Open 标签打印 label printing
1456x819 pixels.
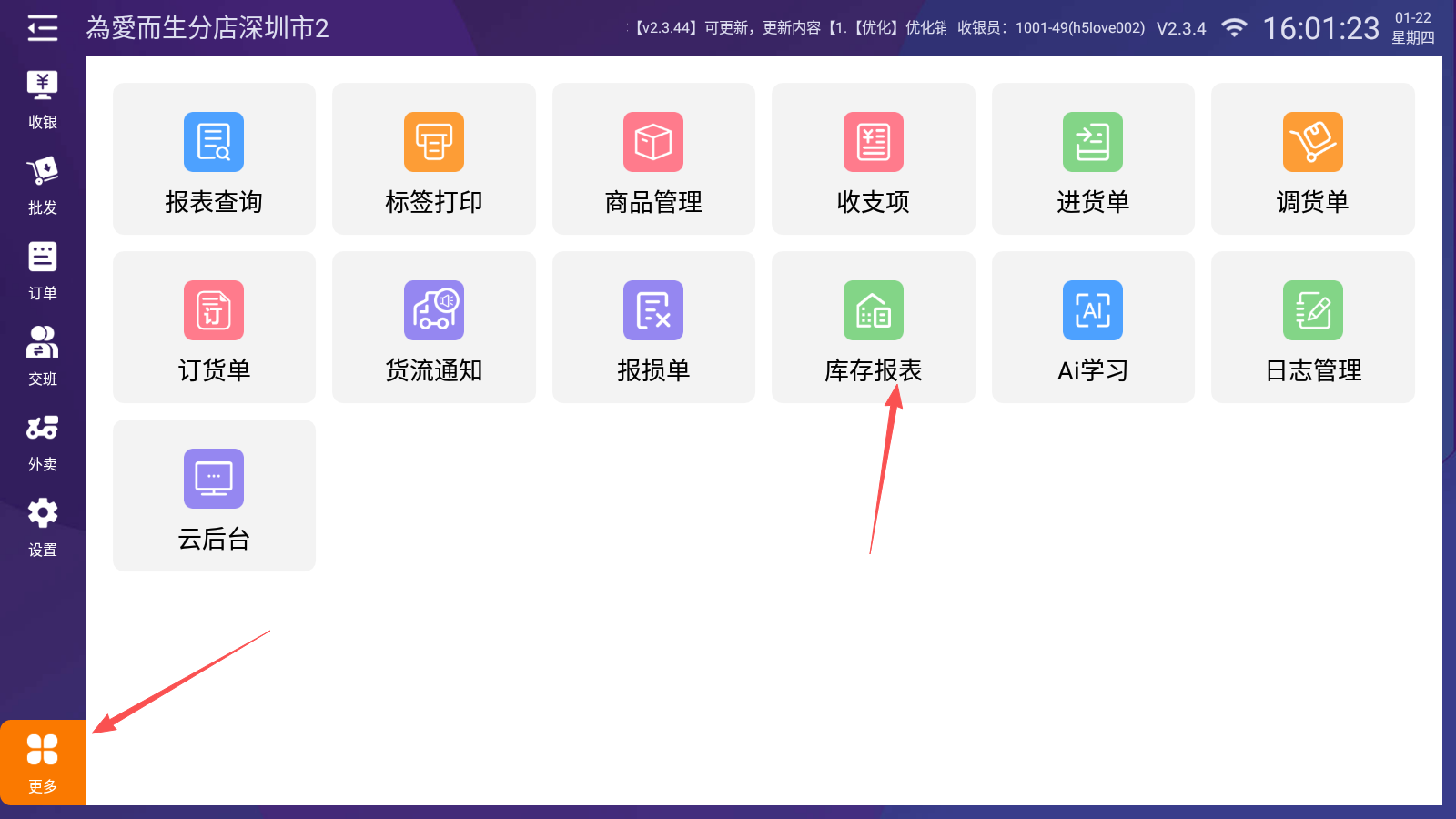(433, 159)
